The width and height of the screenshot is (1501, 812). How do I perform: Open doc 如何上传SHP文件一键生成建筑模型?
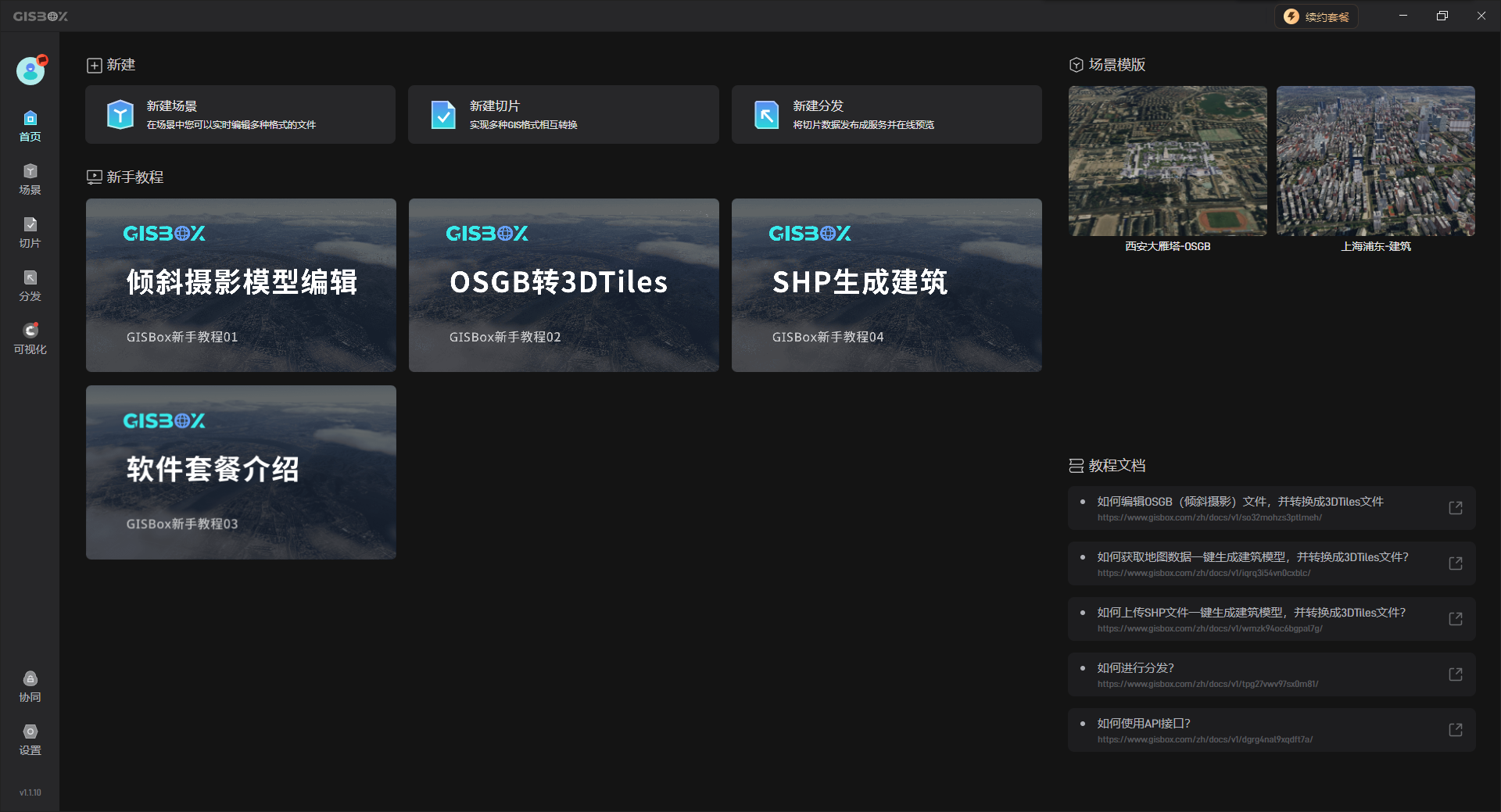point(1272,619)
